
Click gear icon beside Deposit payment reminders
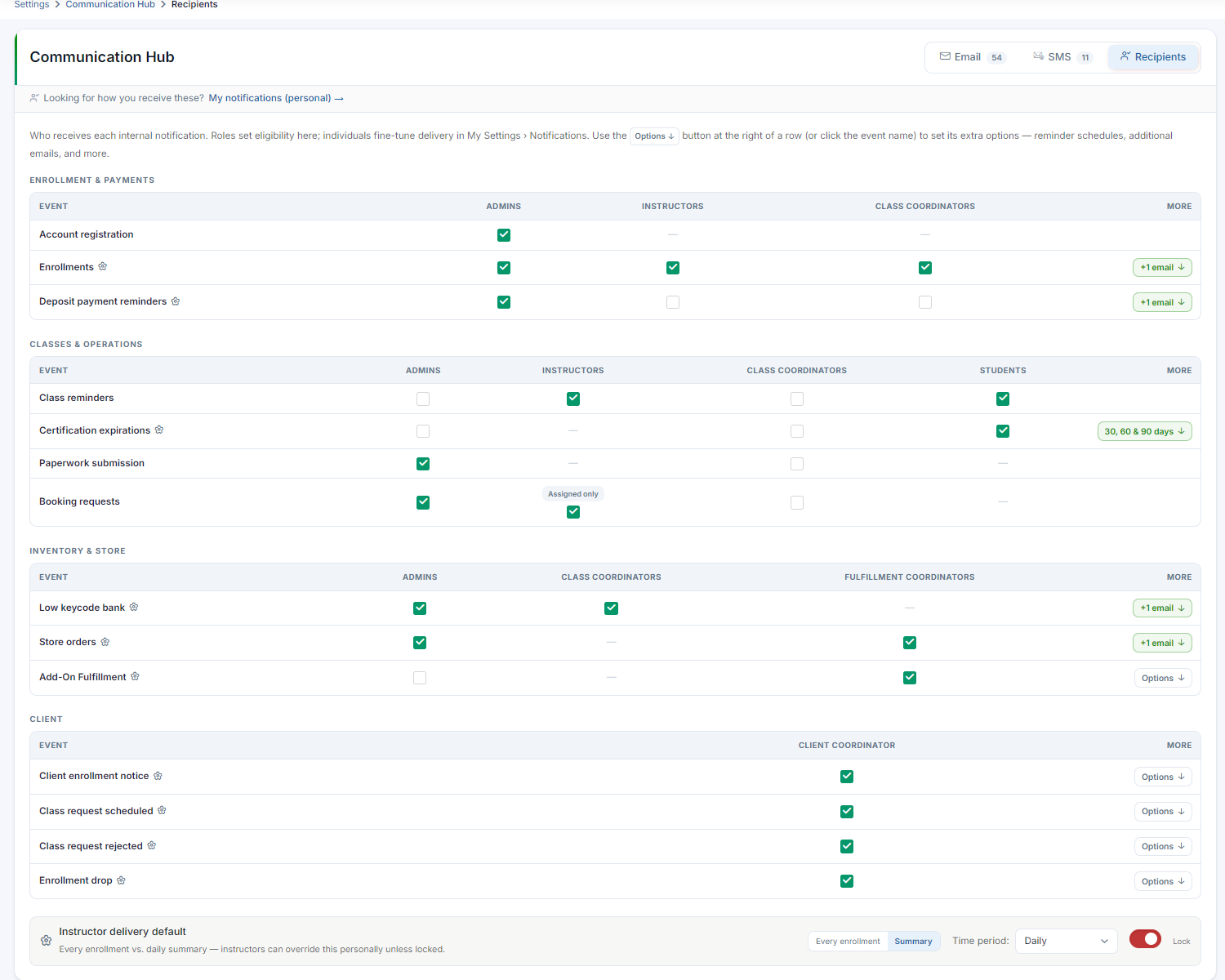click(176, 301)
